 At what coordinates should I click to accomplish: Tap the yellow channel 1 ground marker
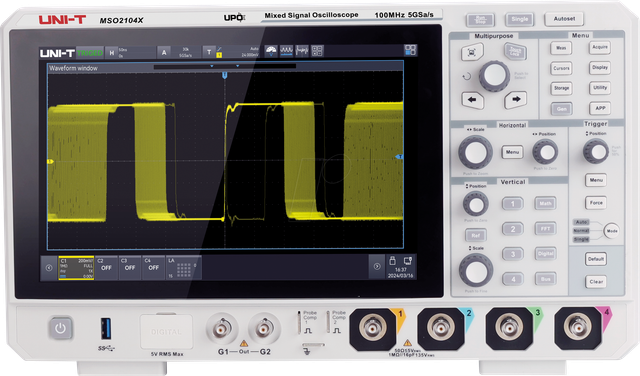point(50,162)
